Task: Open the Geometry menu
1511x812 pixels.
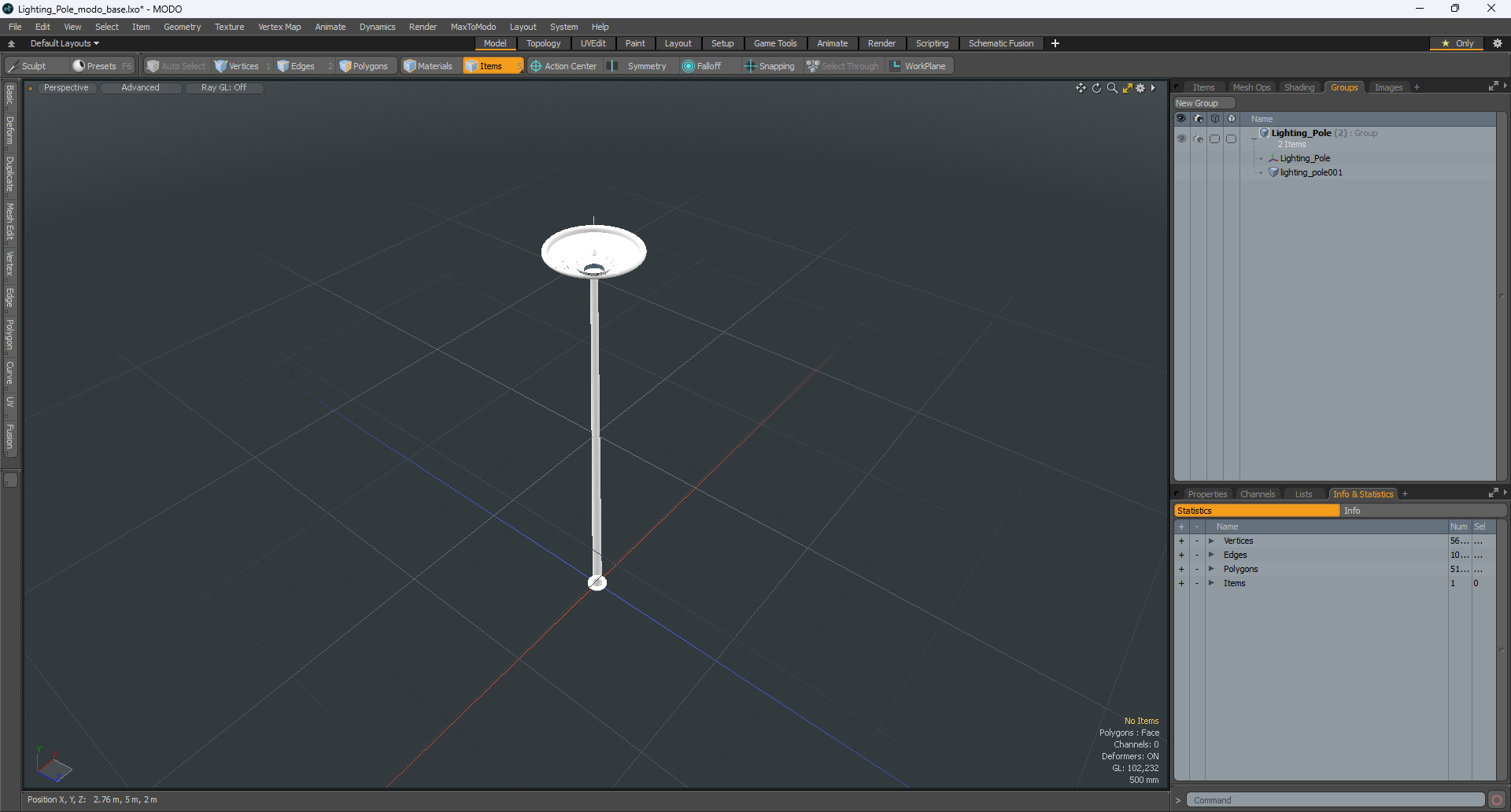Action: pyautogui.click(x=182, y=27)
